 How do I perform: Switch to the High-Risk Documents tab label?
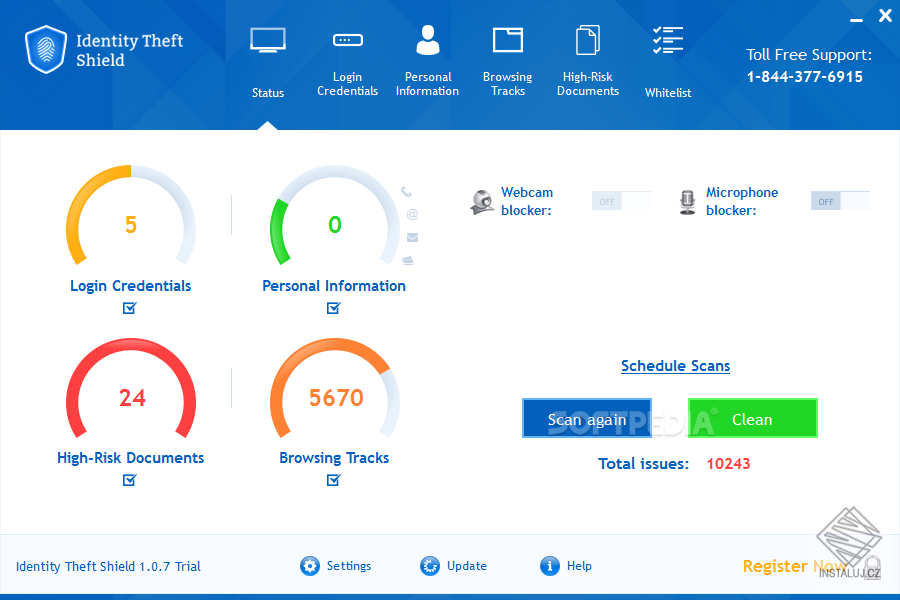(x=588, y=84)
